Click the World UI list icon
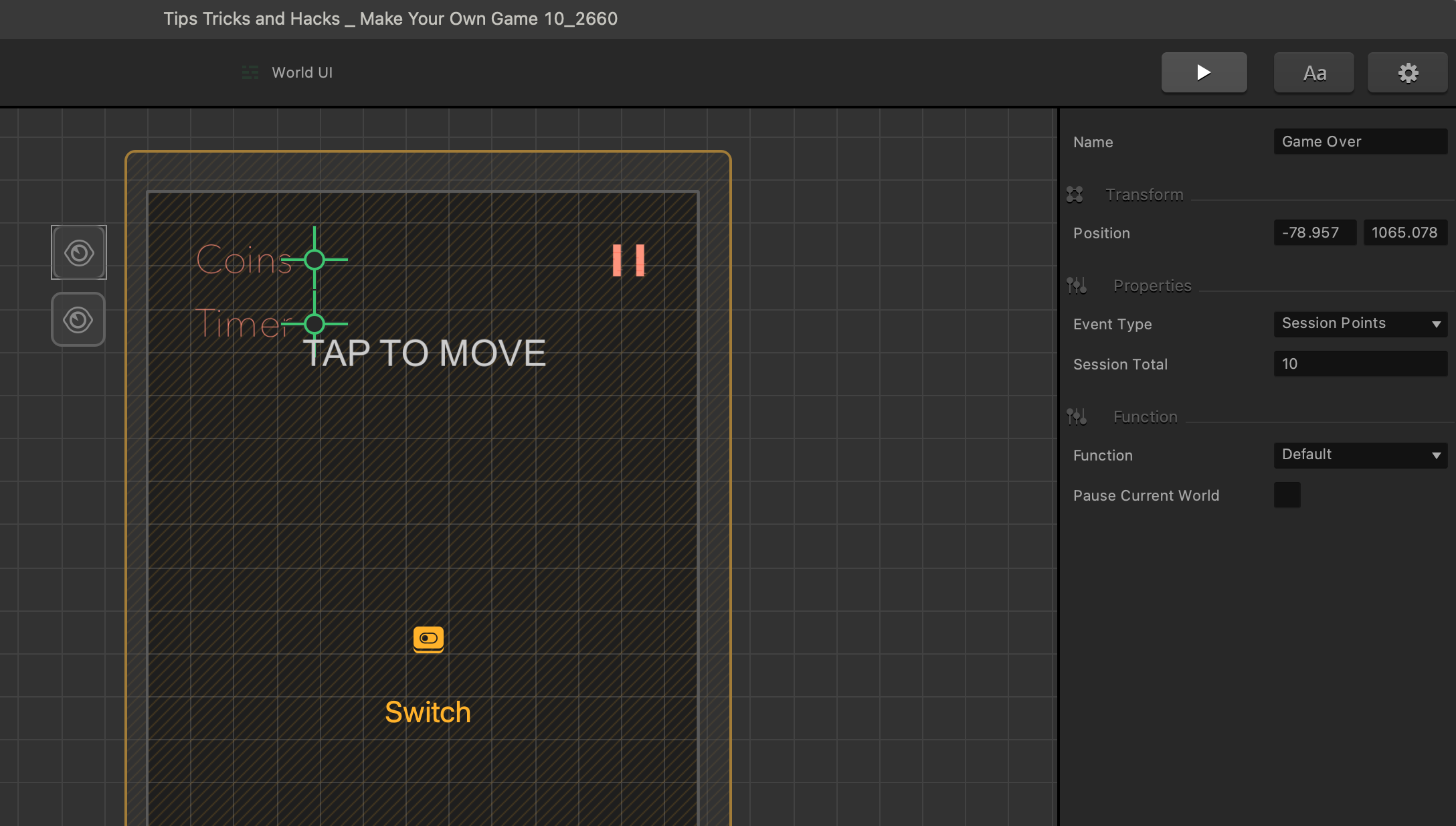 [x=250, y=72]
